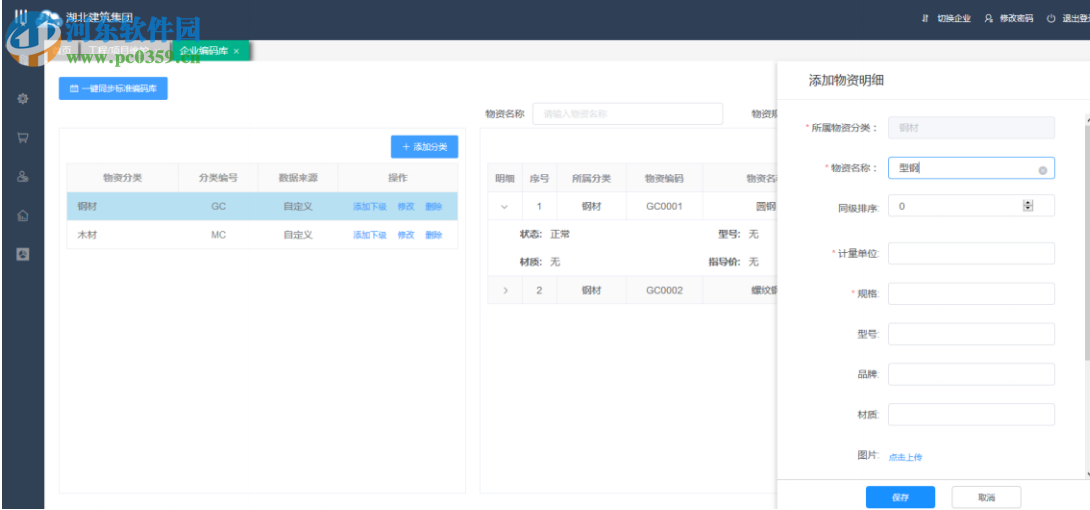Open the user management sidebar icon
Image resolution: width=1090 pixels, height=510 pixels.
(x=22, y=177)
